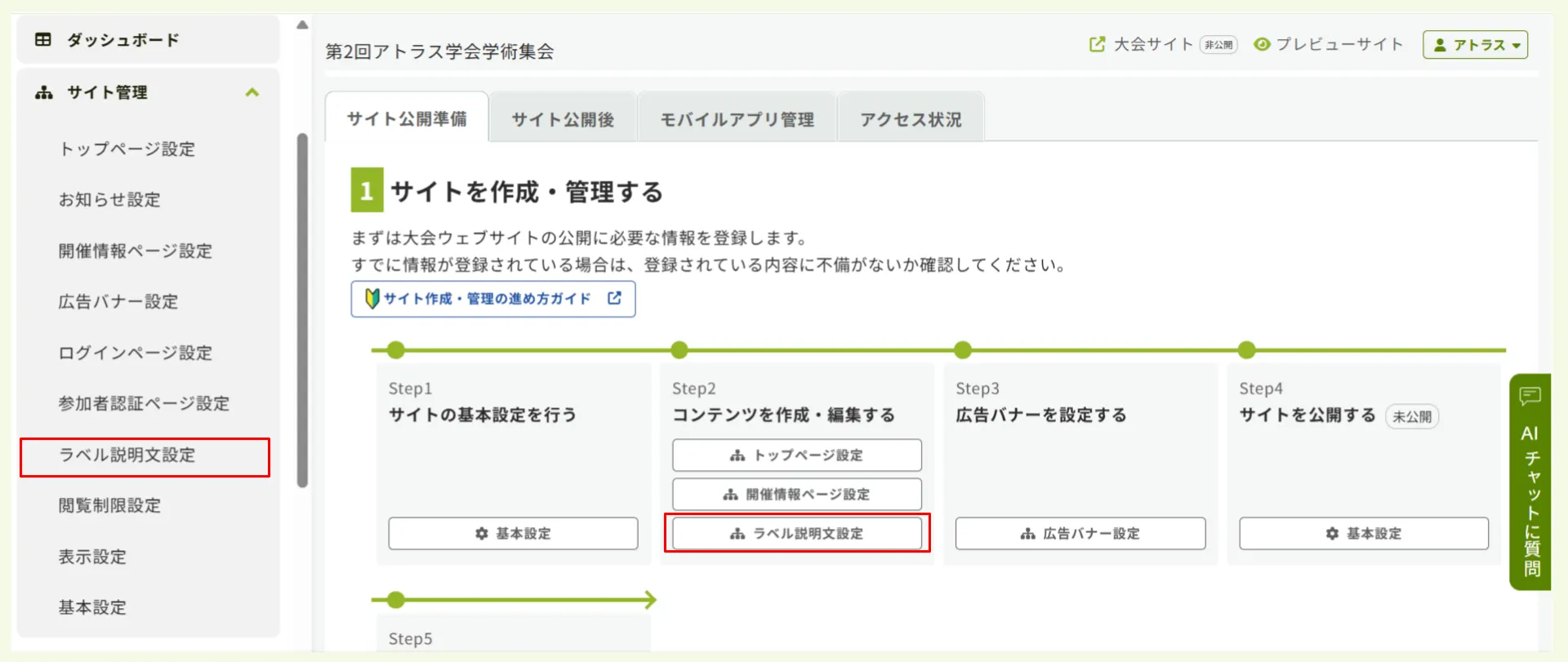Click the sidebar scroll-up arrow

tap(302, 24)
